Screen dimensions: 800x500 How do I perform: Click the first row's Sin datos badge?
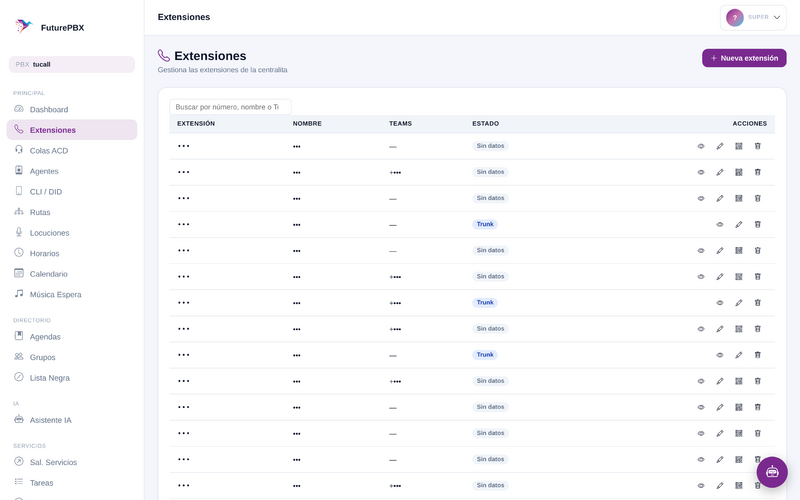(x=490, y=146)
